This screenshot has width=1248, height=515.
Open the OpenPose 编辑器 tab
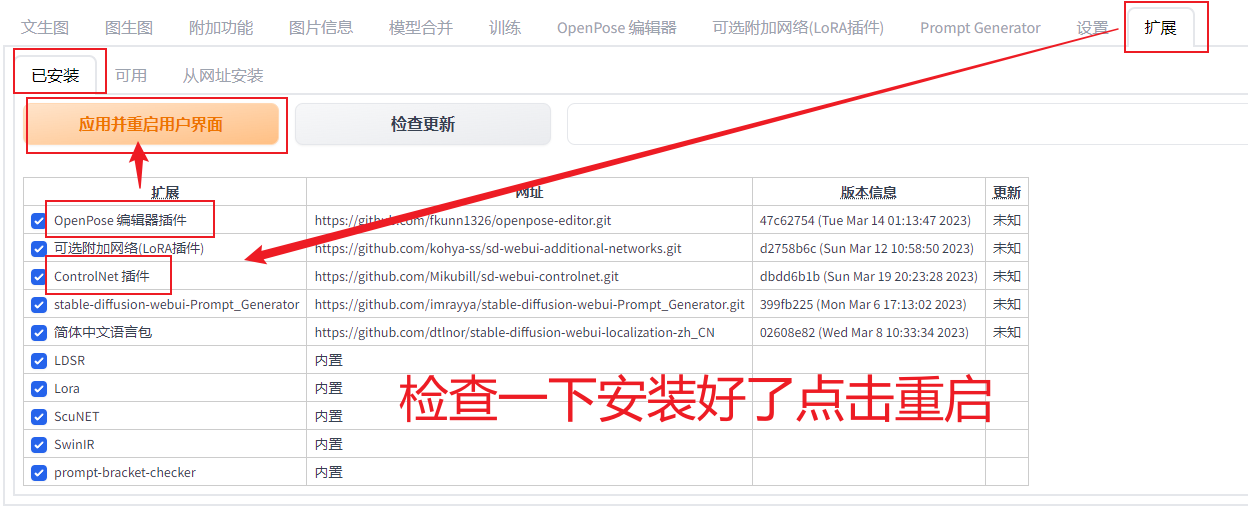(x=617, y=27)
